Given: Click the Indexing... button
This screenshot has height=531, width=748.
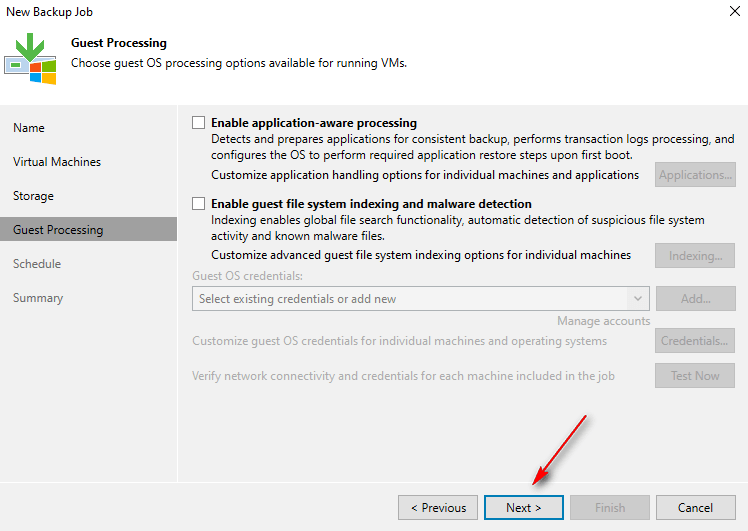Looking at the screenshot, I should pyautogui.click(x=695, y=256).
